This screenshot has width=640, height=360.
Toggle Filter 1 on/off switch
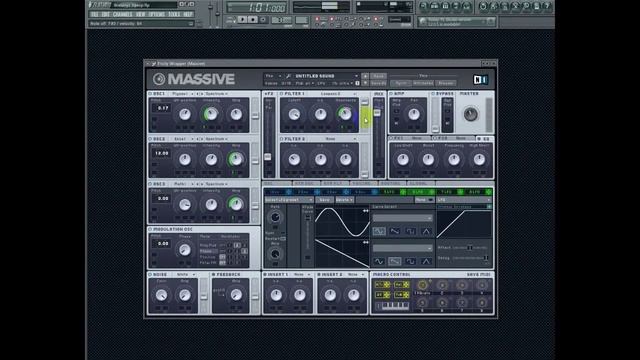point(281,94)
